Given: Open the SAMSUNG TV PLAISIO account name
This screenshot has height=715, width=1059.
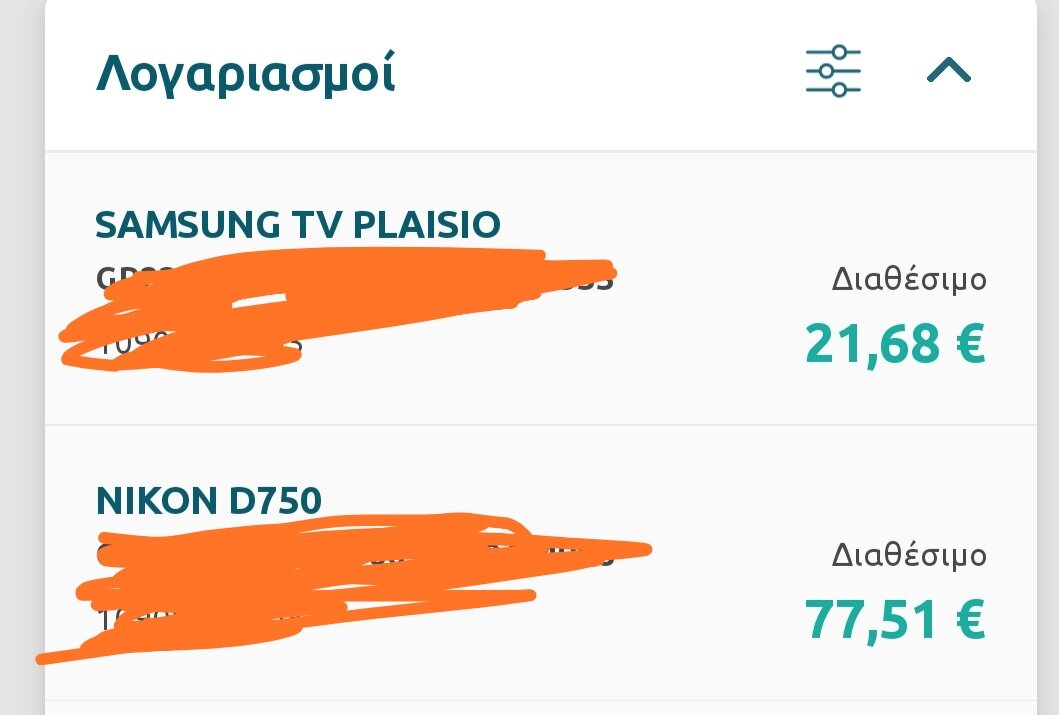Looking at the screenshot, I should point(297,225).
